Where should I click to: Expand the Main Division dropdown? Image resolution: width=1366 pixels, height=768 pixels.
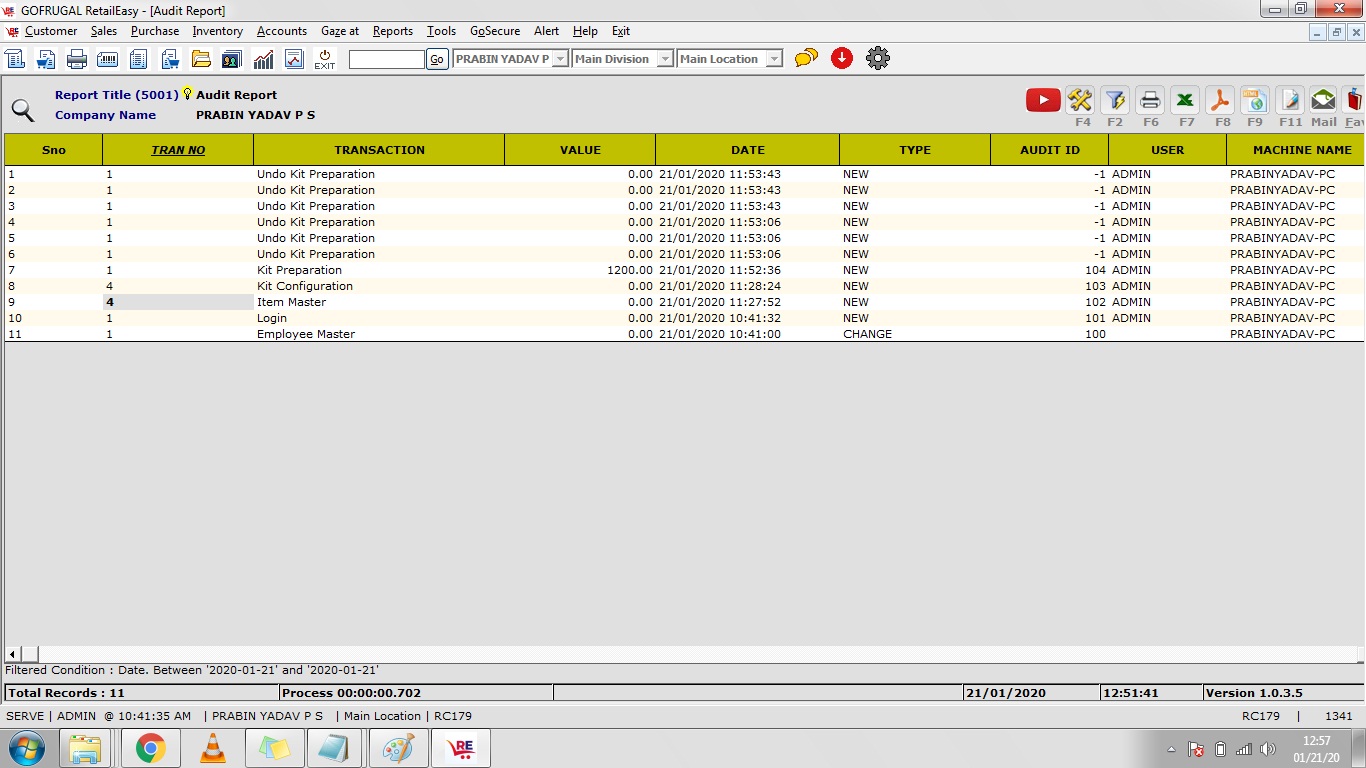tap(665, 59)
